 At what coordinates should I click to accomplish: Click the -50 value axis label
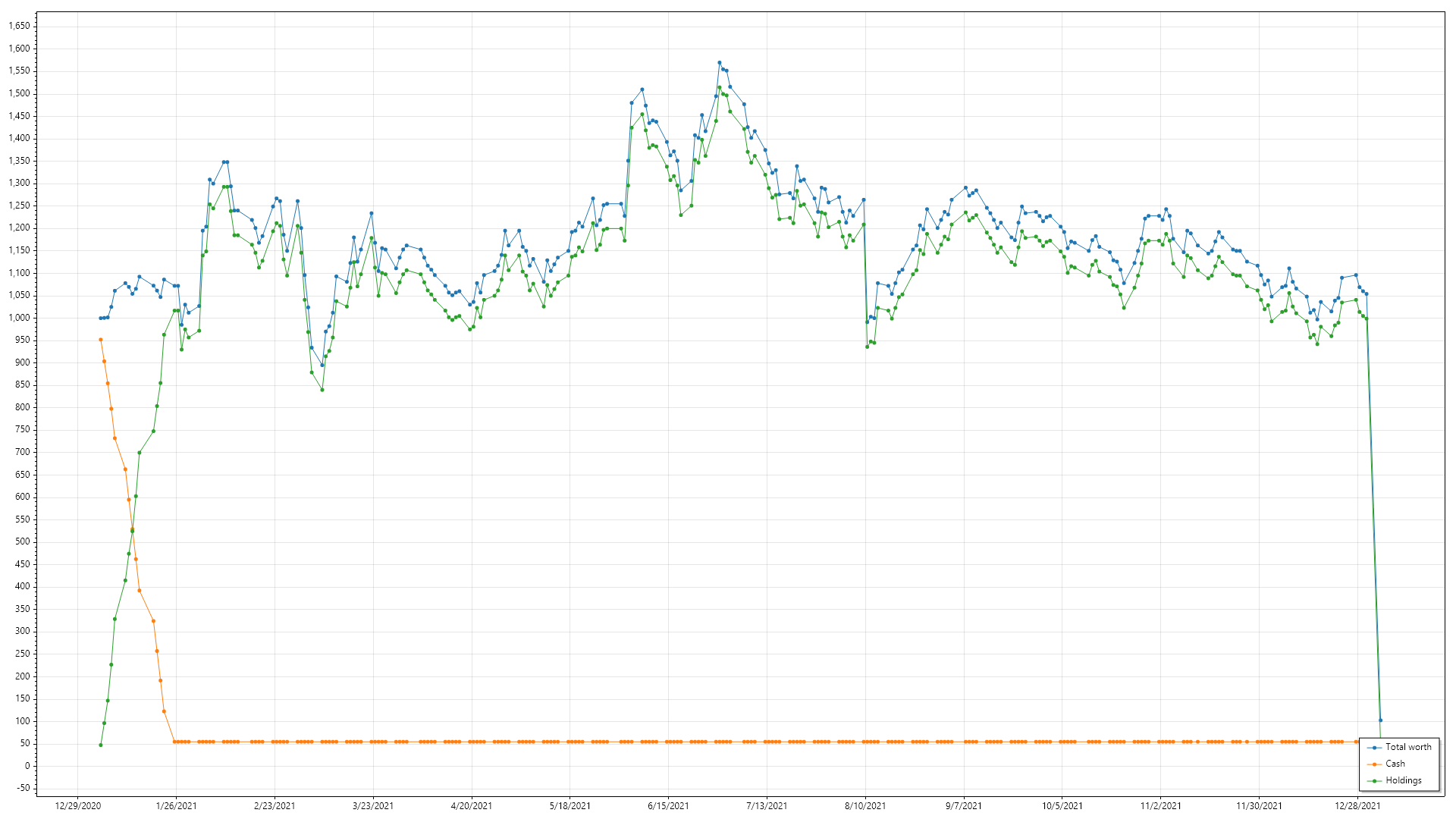coord(22,788)
